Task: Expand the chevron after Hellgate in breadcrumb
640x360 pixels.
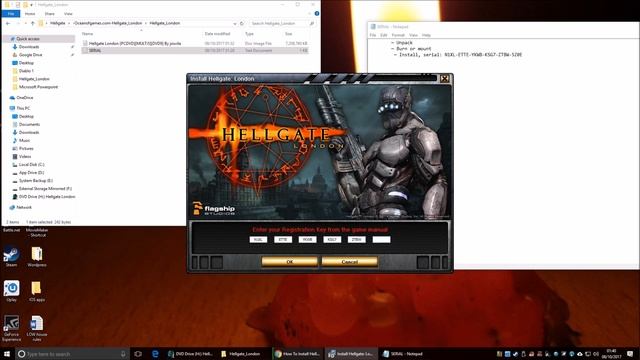Action: (69, 23)
